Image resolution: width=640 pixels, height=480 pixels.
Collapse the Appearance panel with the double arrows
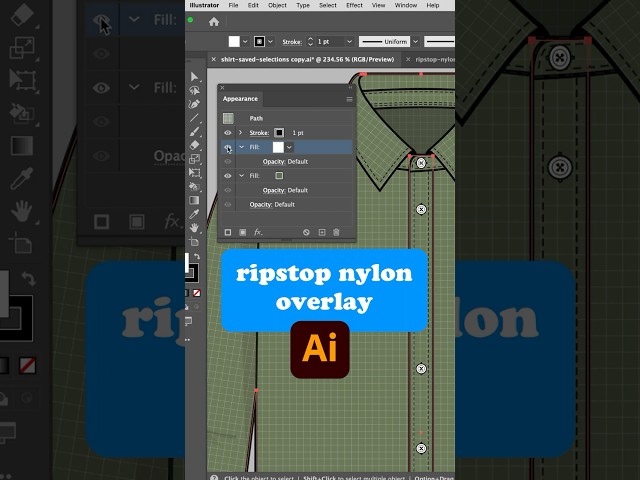point(350,87)
